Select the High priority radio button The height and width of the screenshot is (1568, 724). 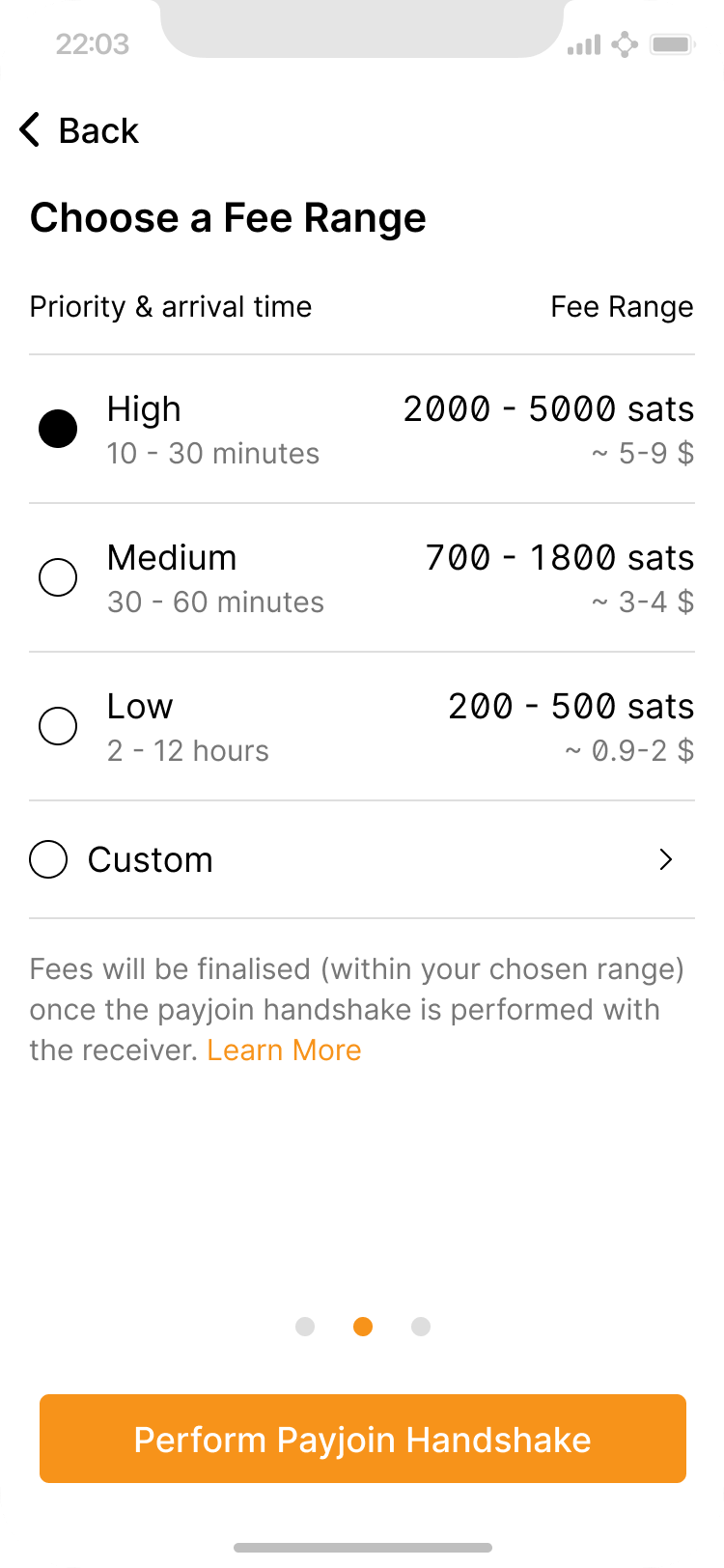(x=58, y=429)
